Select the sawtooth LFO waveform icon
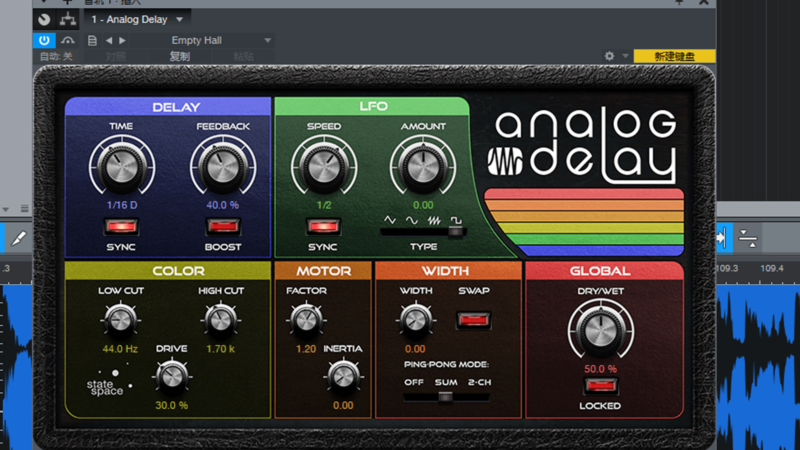 point(434,218)
